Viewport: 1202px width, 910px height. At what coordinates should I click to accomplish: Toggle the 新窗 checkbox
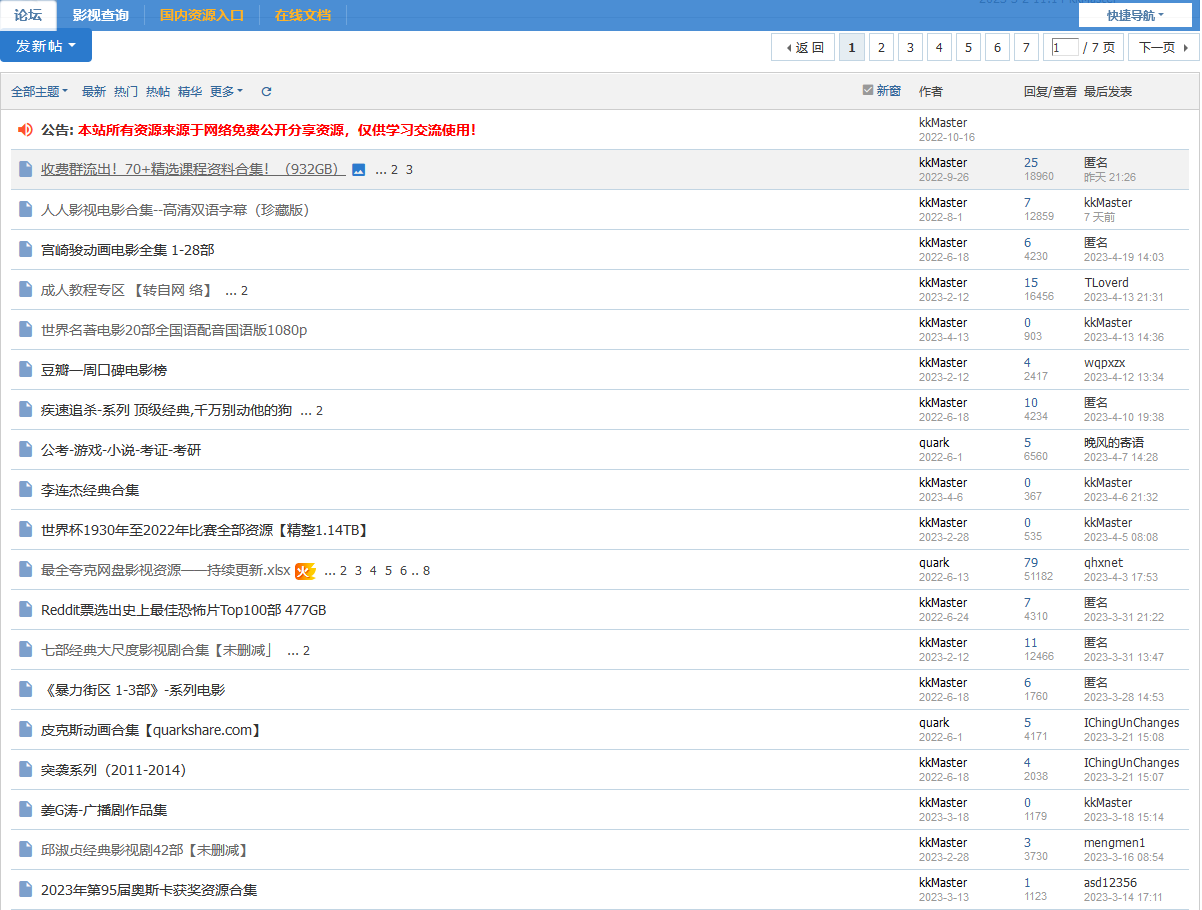tap(868, 91)
